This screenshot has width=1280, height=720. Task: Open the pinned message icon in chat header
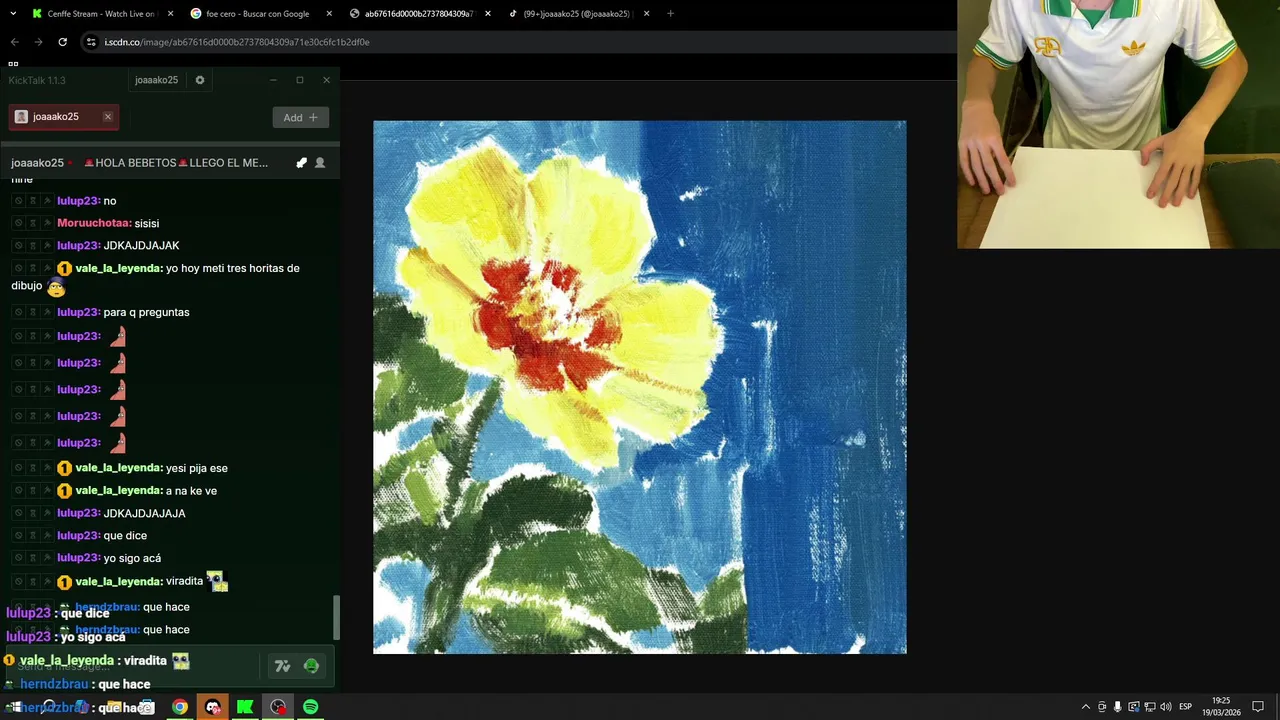[301, 163]
